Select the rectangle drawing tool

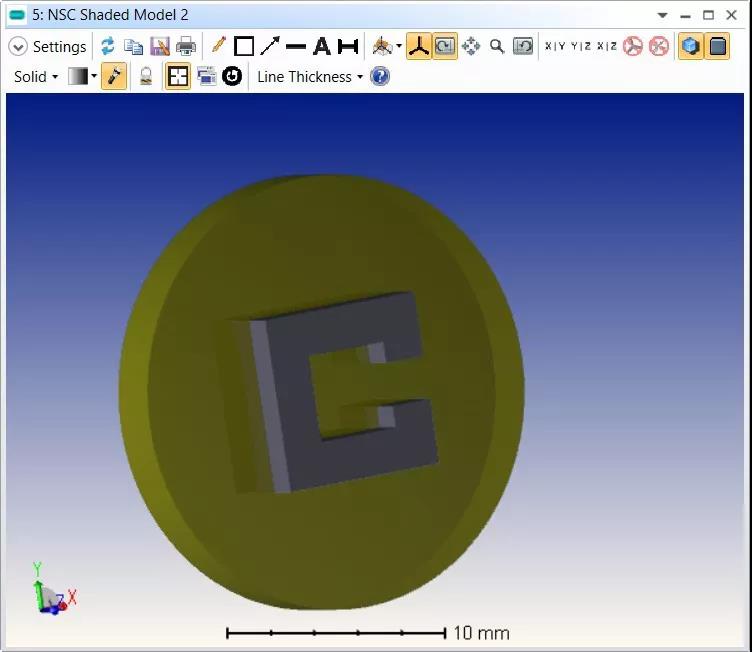244,46
